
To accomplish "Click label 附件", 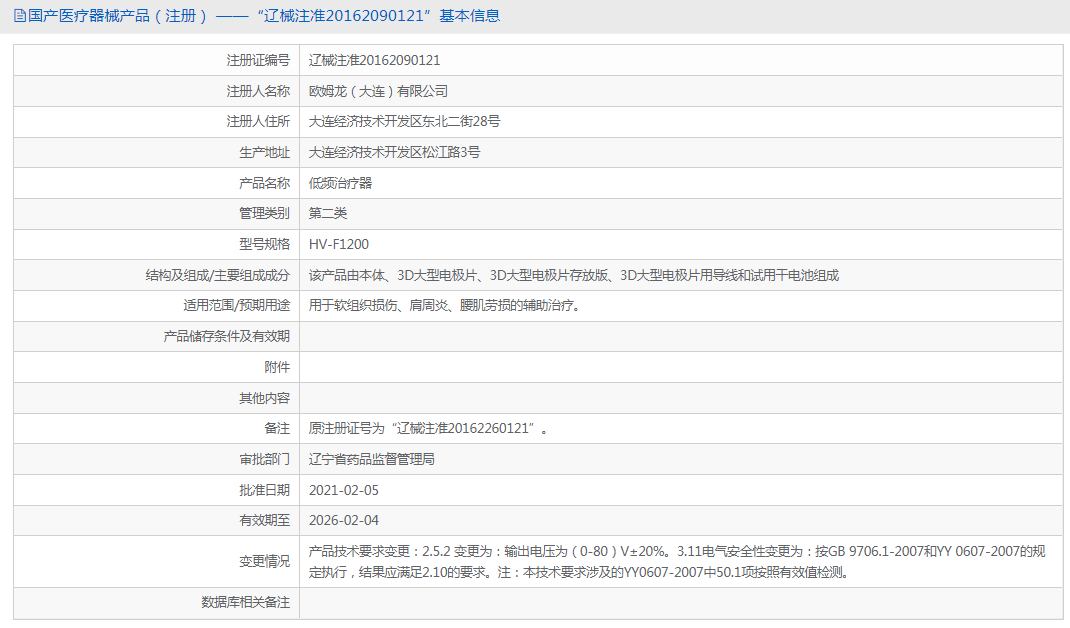I will (277, 367).
